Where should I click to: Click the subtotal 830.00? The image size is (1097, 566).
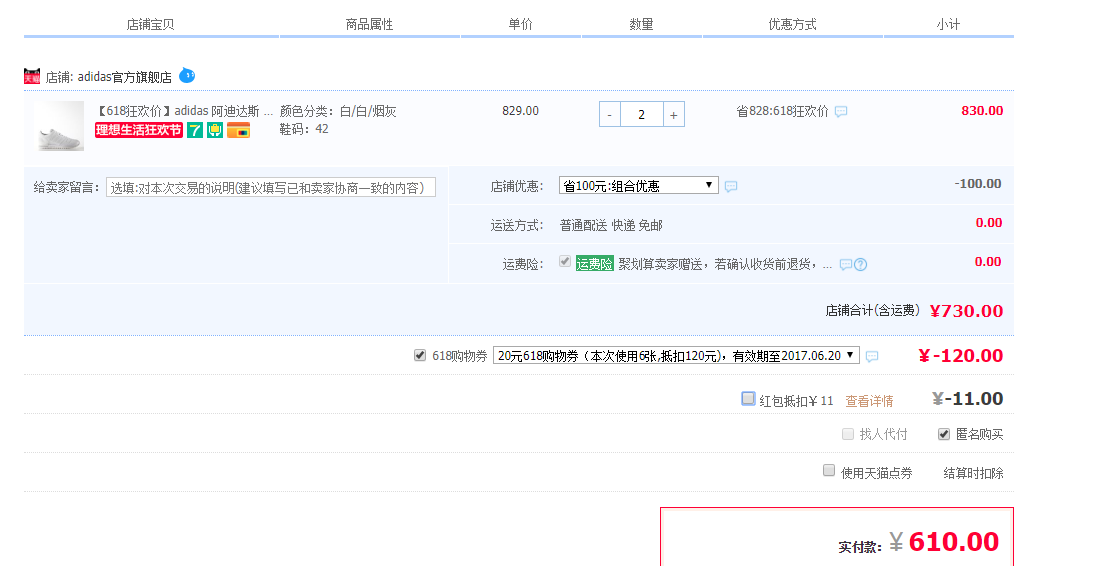pyautogui.click(x=982, y=111)
